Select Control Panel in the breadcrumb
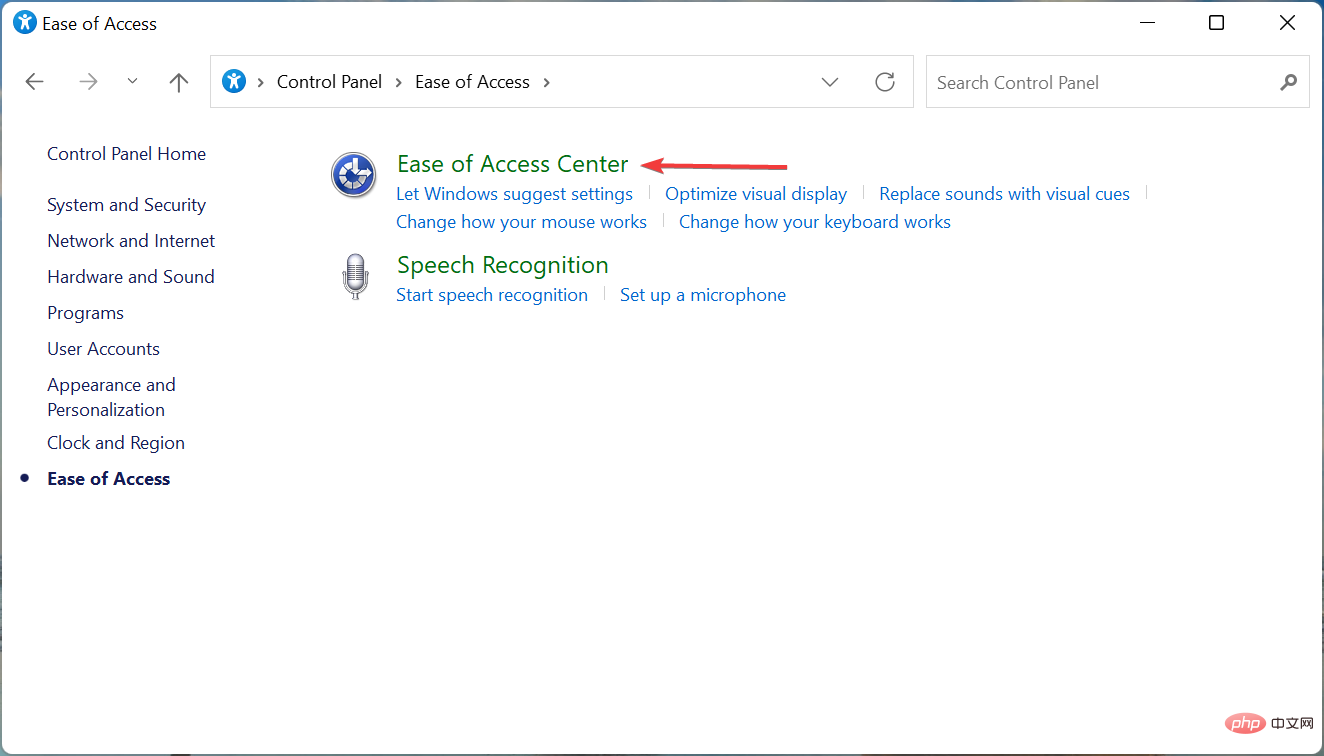1324x756 pixels. (329, 82)
